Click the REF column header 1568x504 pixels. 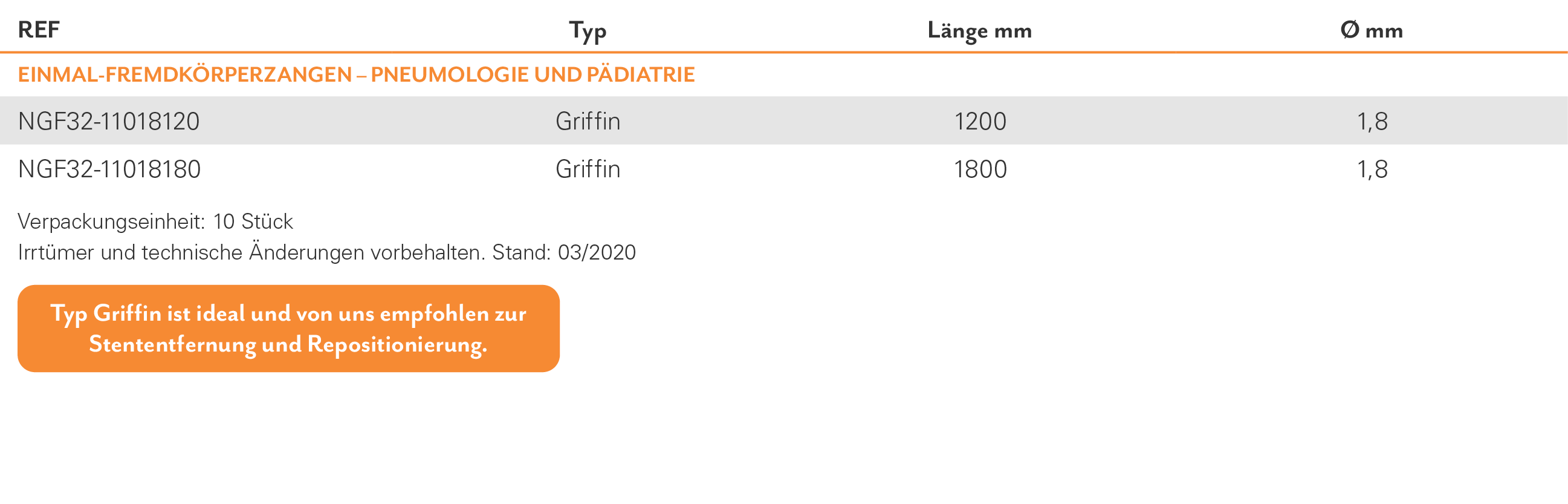tap(39, 29)
